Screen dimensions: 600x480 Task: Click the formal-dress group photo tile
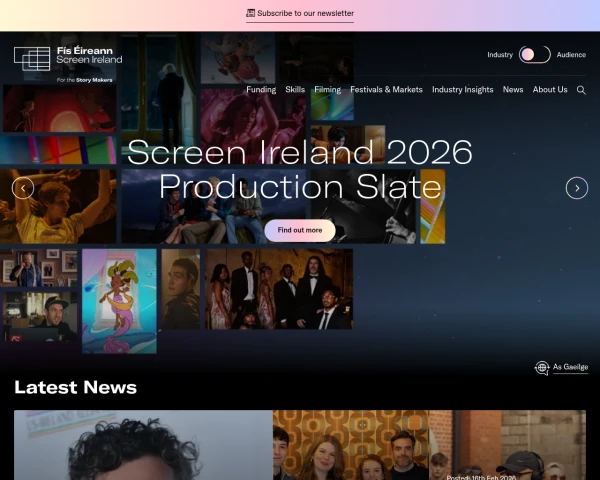[279, 289]
